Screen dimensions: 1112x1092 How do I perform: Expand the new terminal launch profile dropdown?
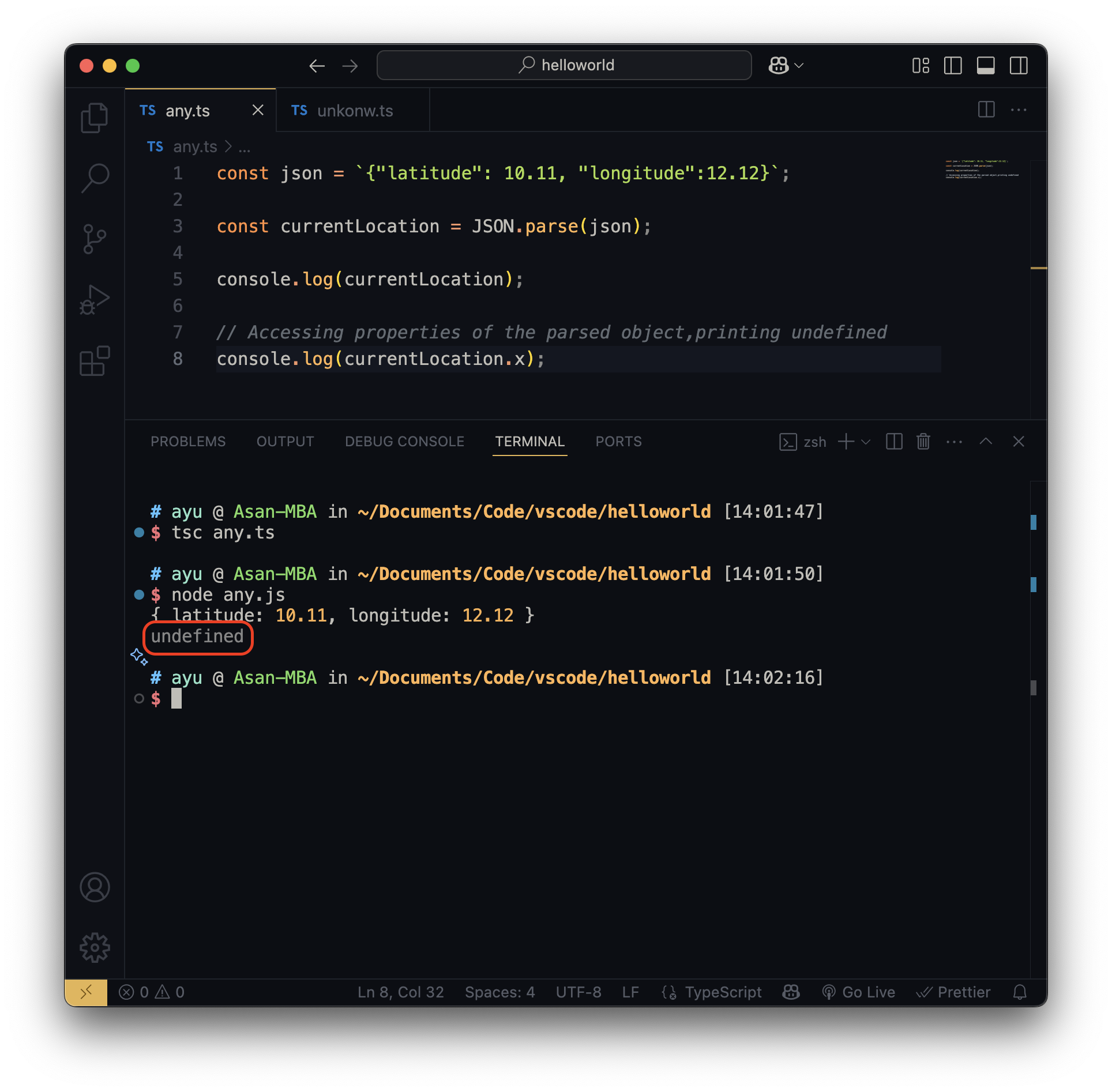(x=866, y=442)
